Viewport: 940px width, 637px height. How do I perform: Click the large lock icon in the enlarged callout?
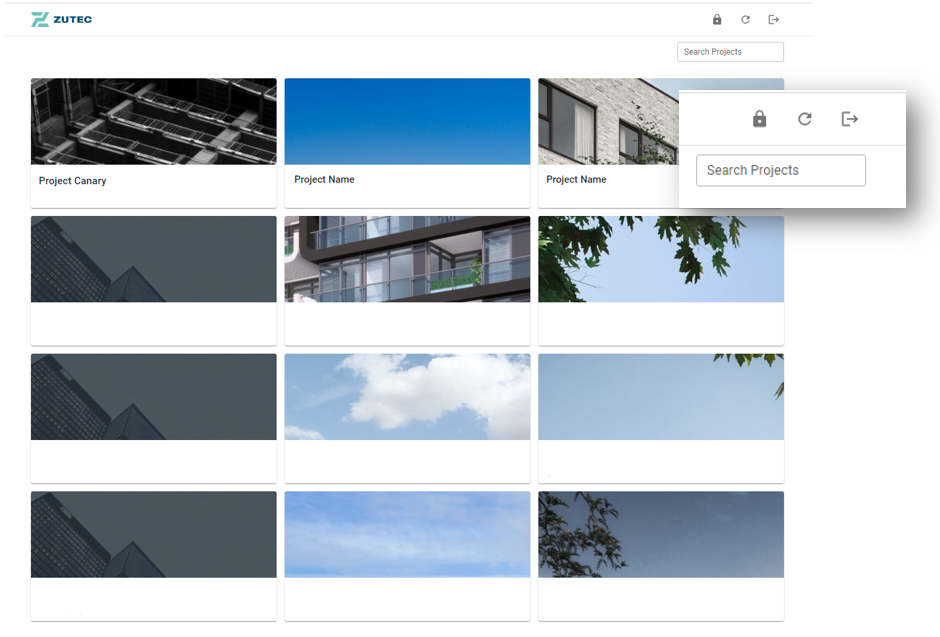click(760, 119)
